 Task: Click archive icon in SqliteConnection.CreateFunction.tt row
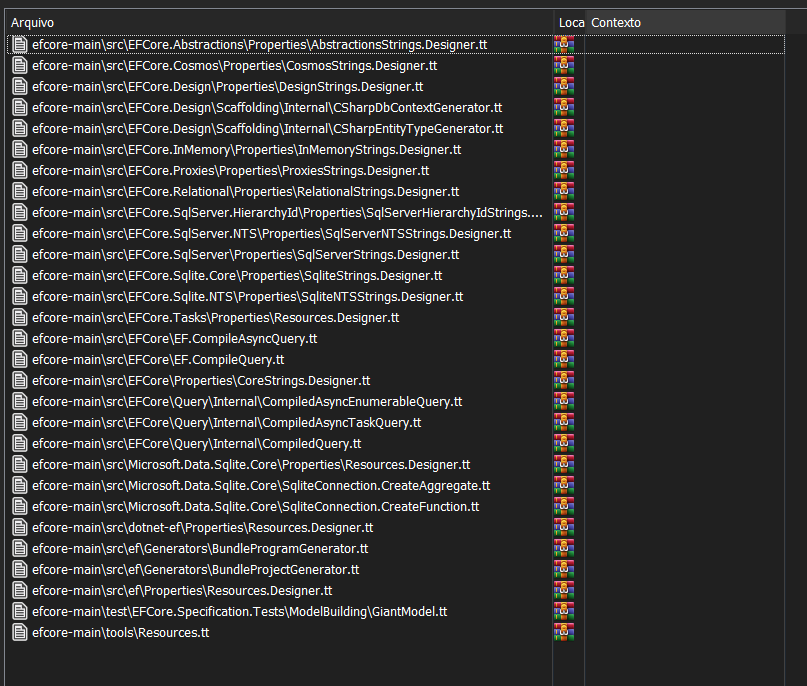pos(564,507)
